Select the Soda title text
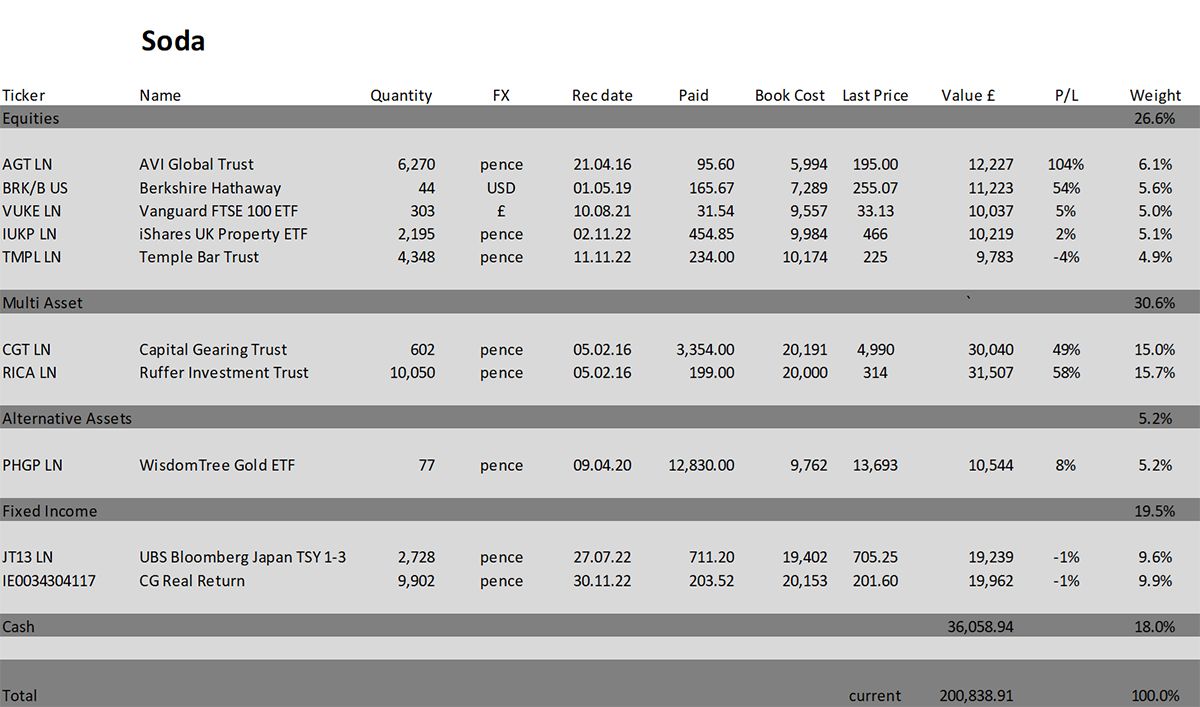Image resolution: width=1200 pixels, height=707 pixels. pos(173,41)
